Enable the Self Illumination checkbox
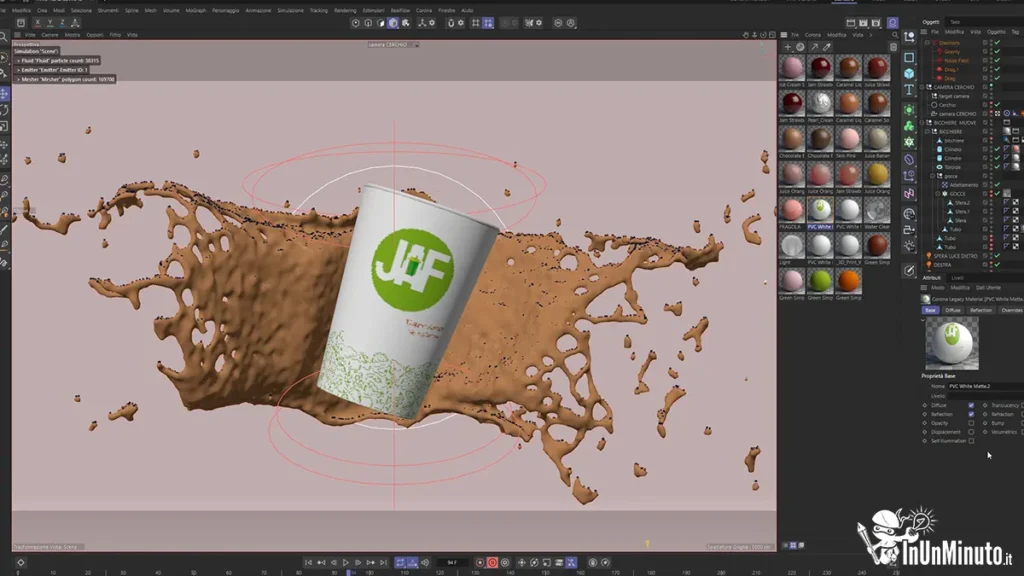The image size is (1024, 576). (x=971, y=441)
